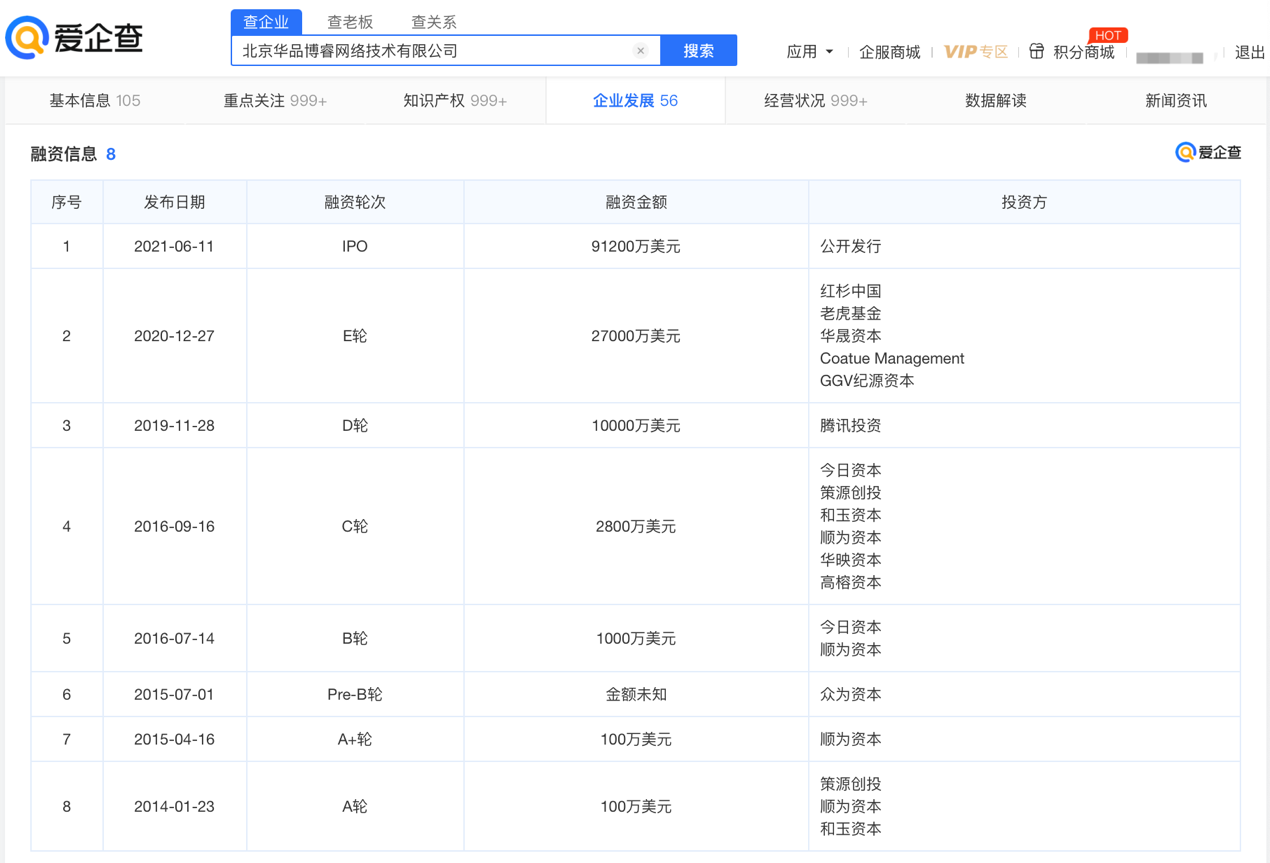Click investor GGV纪源资本
The width and height of the screenshot is (1270, 863).
867,381
